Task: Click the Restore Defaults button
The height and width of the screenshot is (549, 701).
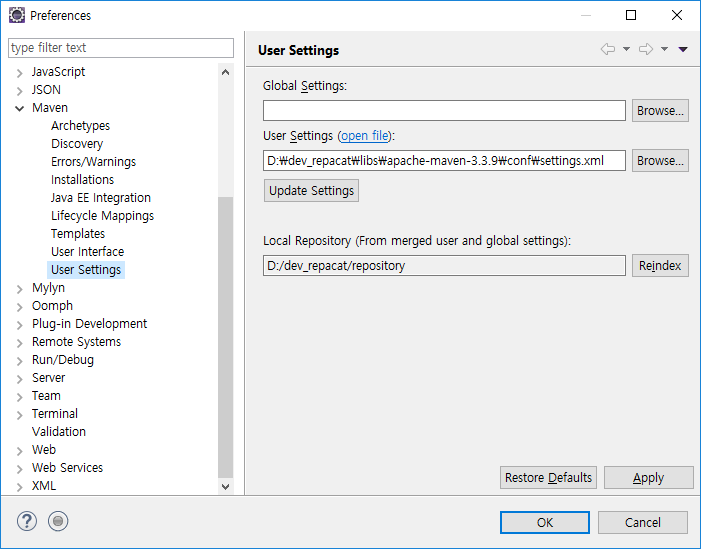Action: (548, 477)
